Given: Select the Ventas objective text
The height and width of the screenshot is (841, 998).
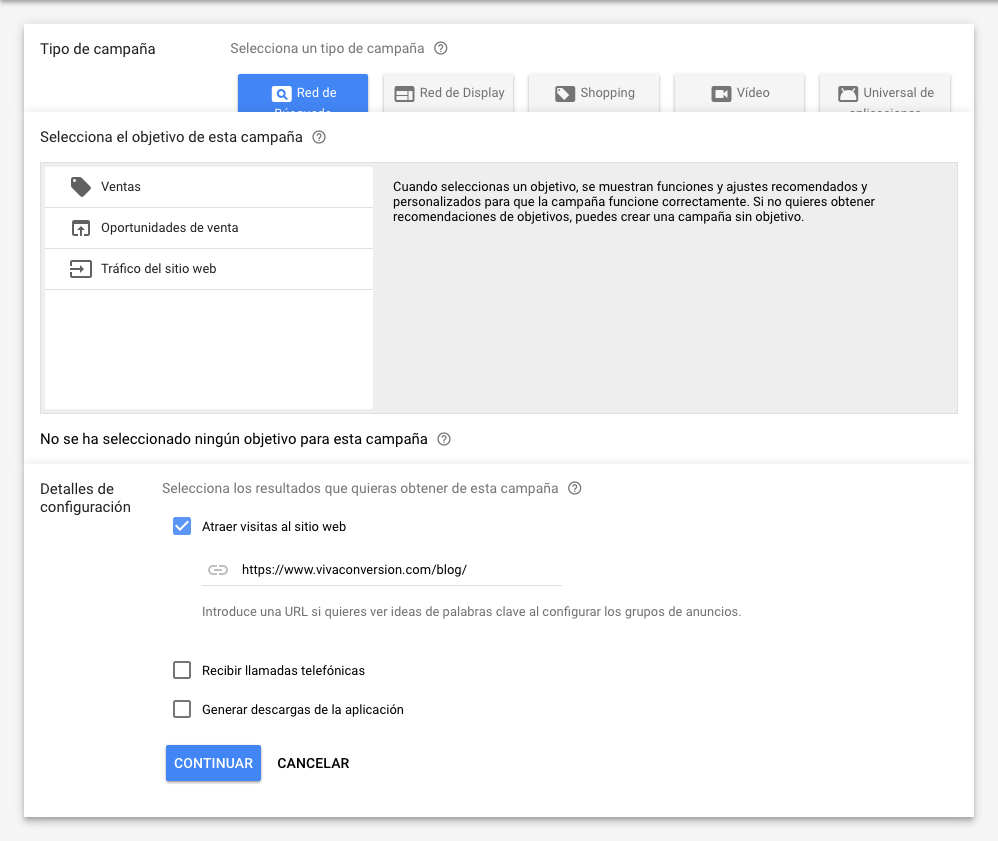Looking at the screenshot, I should point(121,187).
